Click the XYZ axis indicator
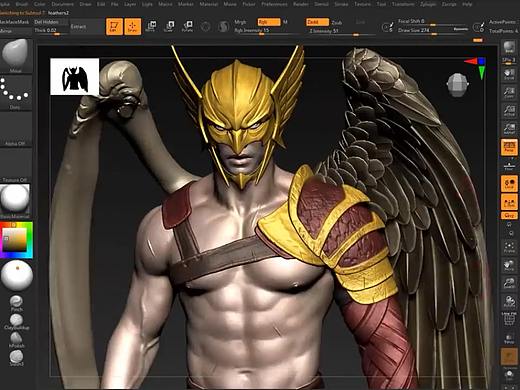This screenshot has height=390, width=520. (477, 68)
